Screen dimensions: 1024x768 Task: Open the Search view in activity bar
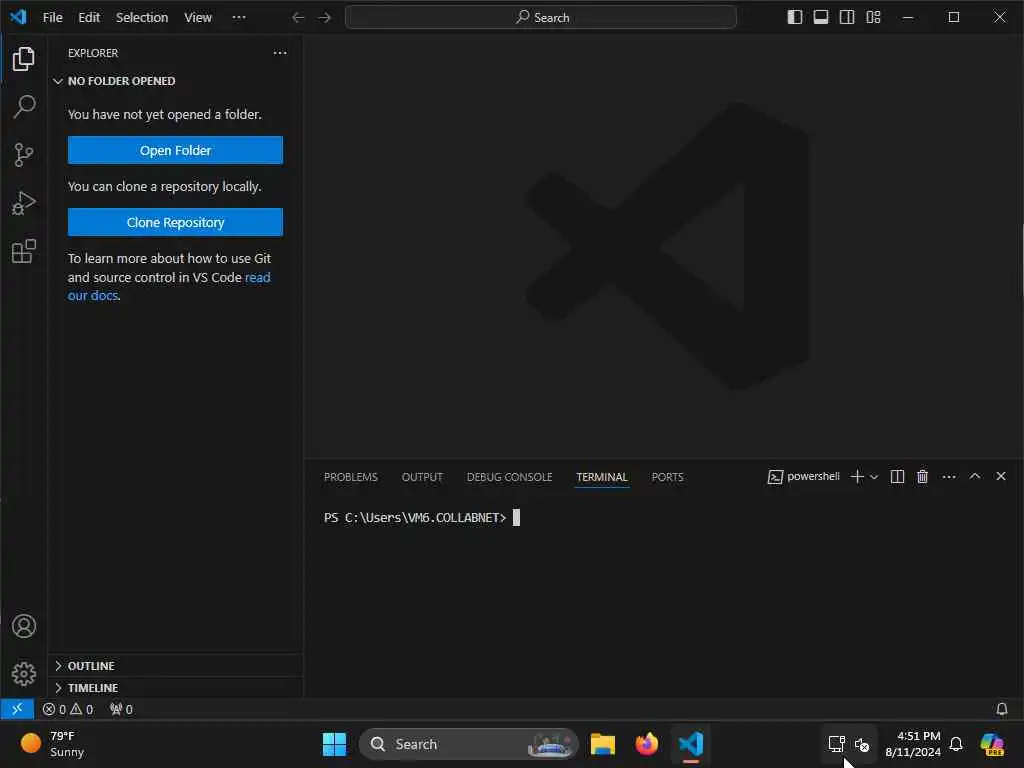coord(24,106)
